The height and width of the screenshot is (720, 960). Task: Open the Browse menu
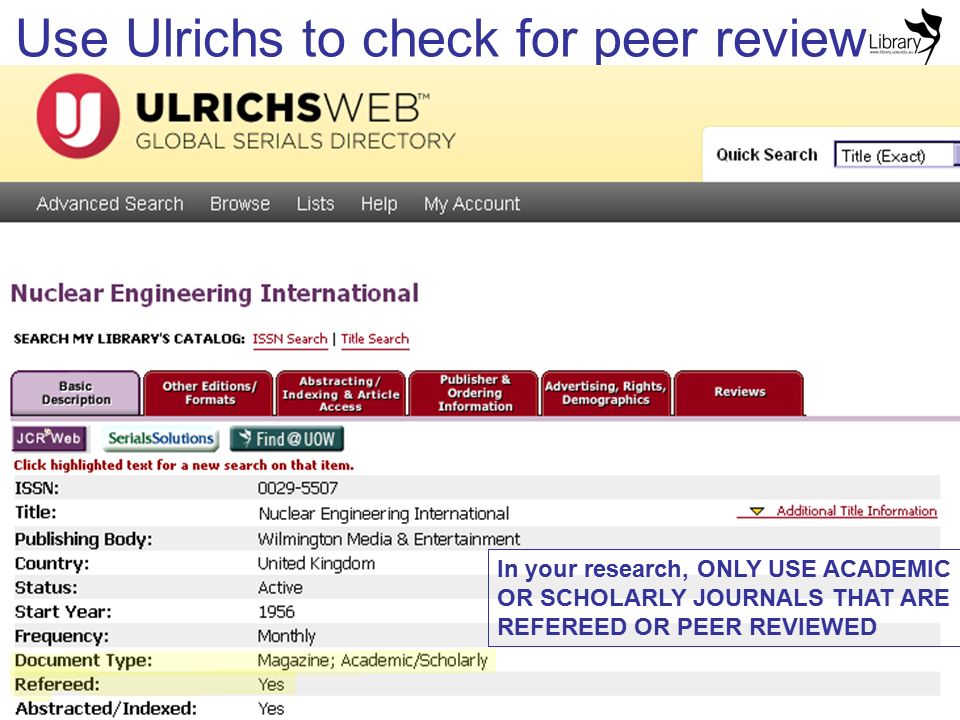pos(240,203)
